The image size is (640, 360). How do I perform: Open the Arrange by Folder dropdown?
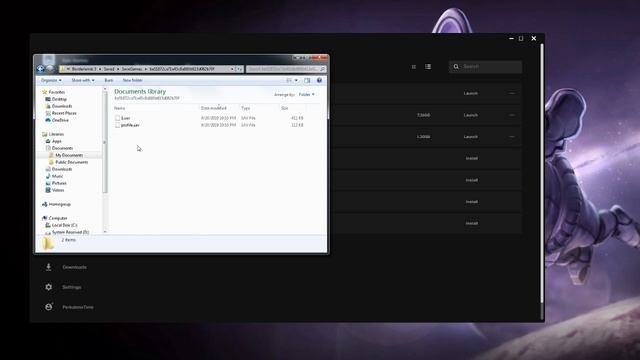pyautogui.click(x=307, y=94)
